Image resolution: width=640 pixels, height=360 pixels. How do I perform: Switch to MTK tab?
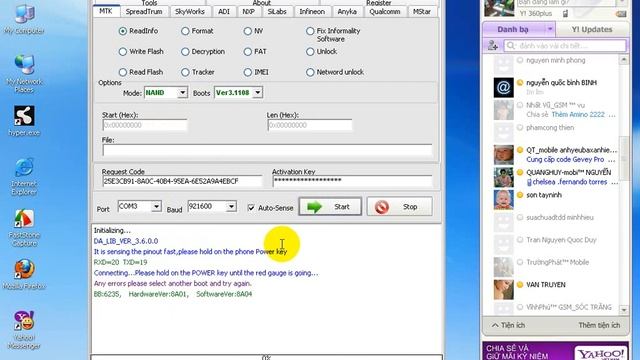point(106,11)
